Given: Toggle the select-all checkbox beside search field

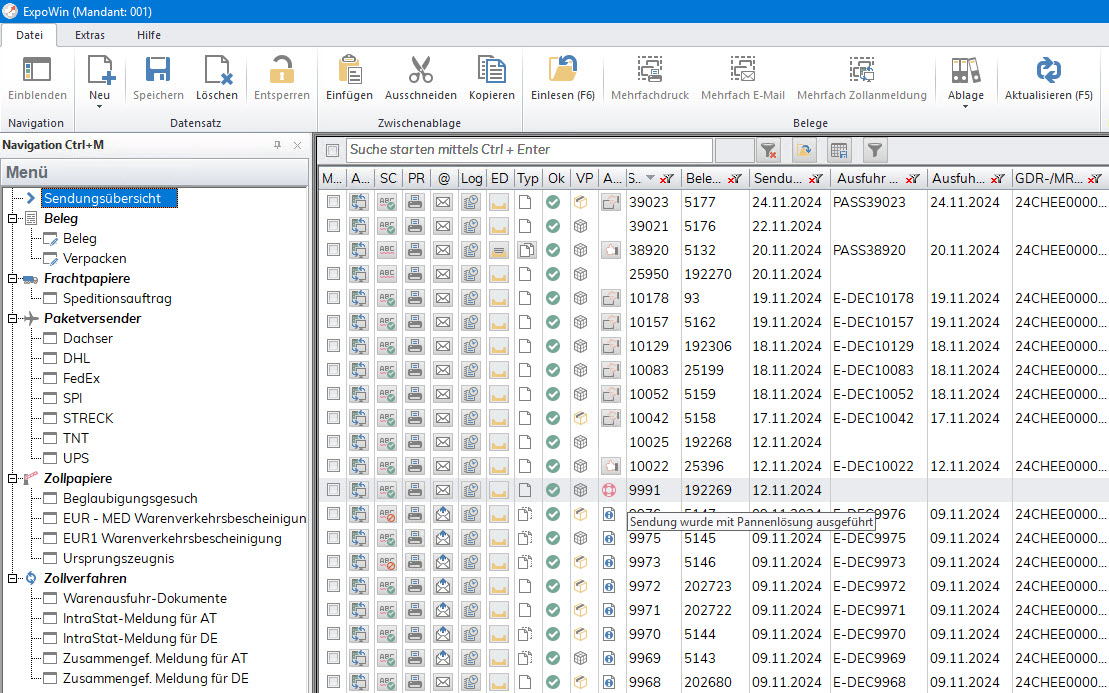Looking at the screenshot, I should (x=333, y=150).
